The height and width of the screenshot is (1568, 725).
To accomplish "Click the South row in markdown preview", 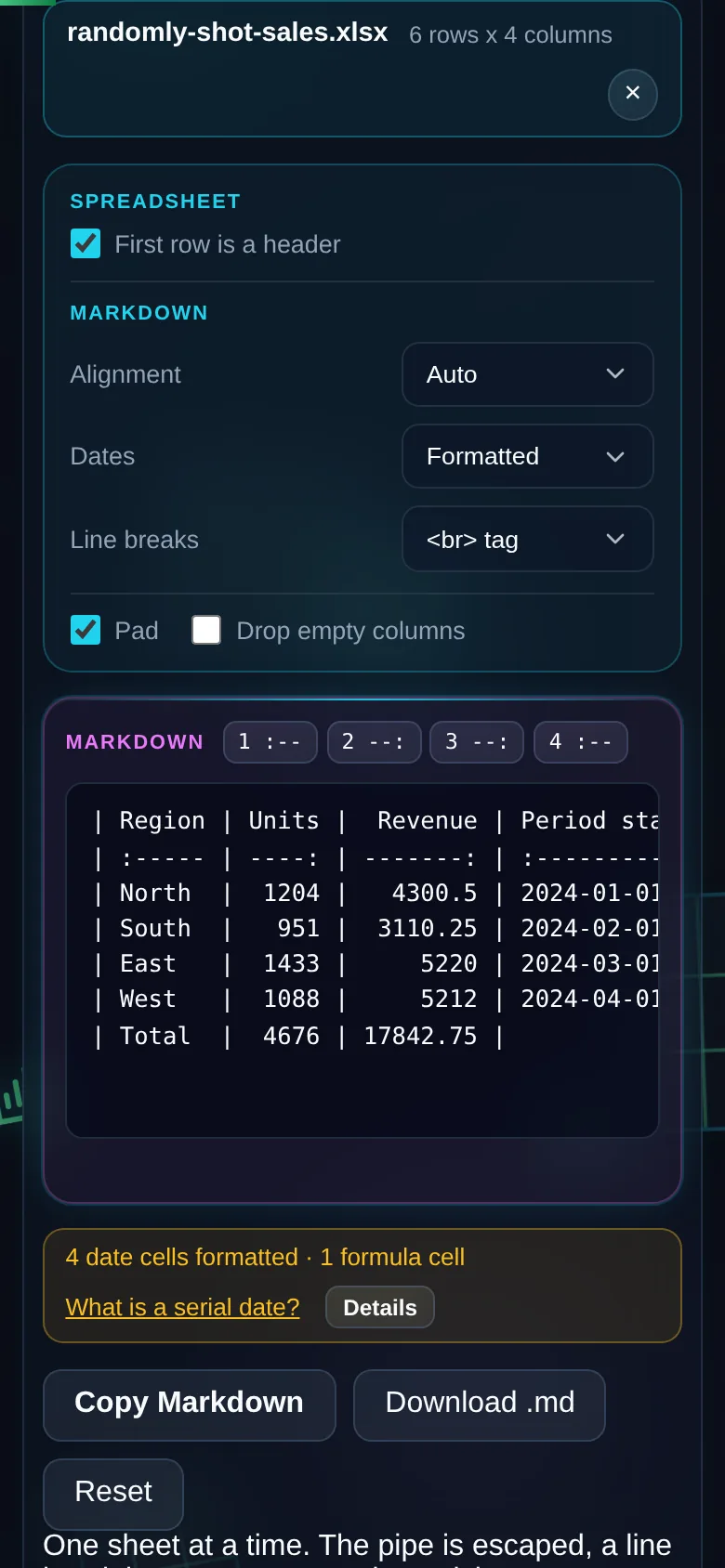I will coord(376,928).
